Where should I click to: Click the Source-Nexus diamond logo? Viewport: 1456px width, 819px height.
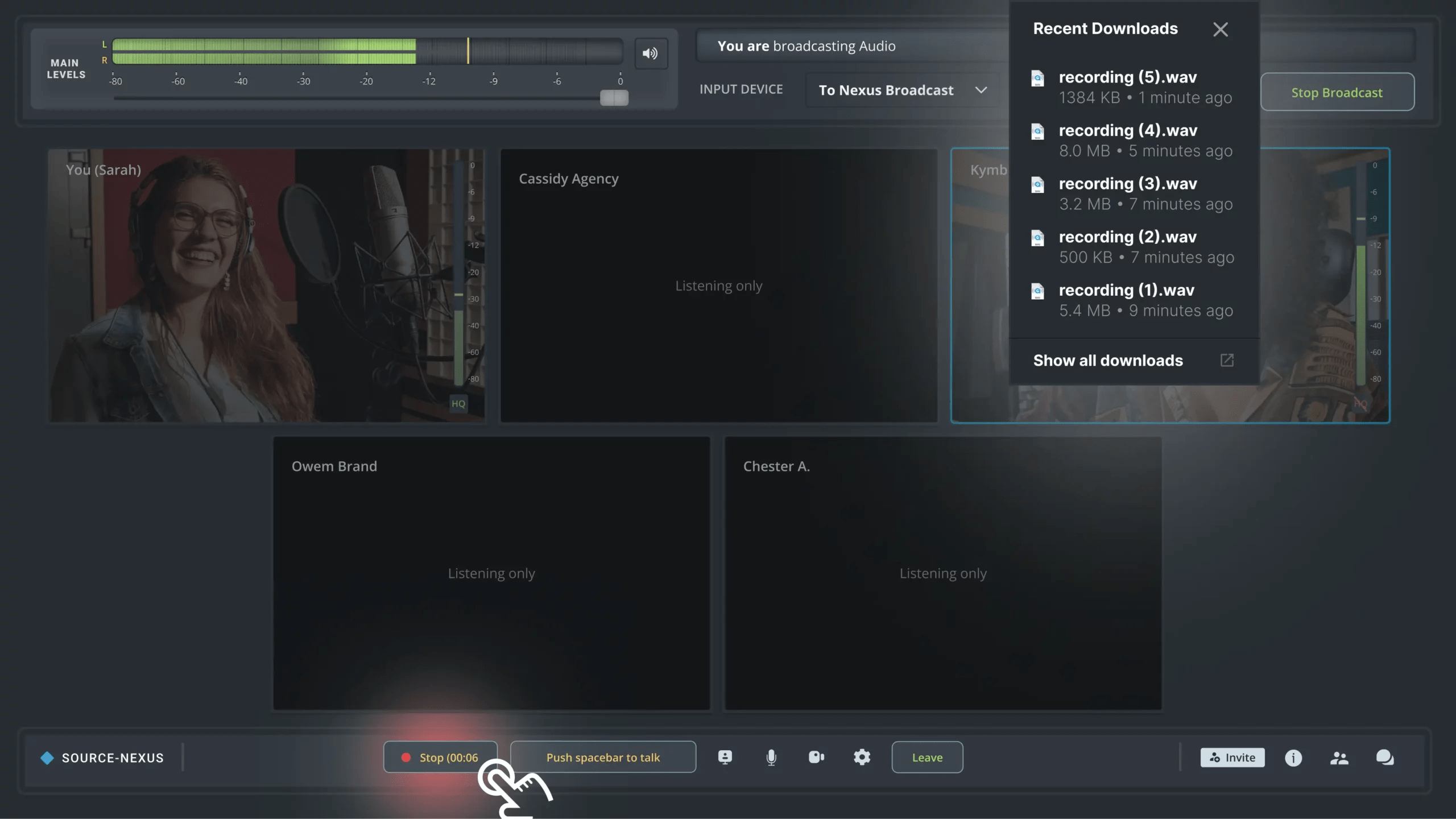click(47, 758)
